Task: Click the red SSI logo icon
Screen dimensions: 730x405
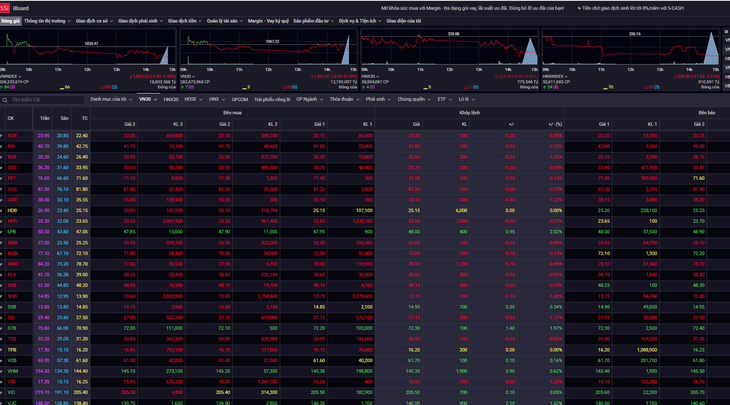Action: (5, 8)
